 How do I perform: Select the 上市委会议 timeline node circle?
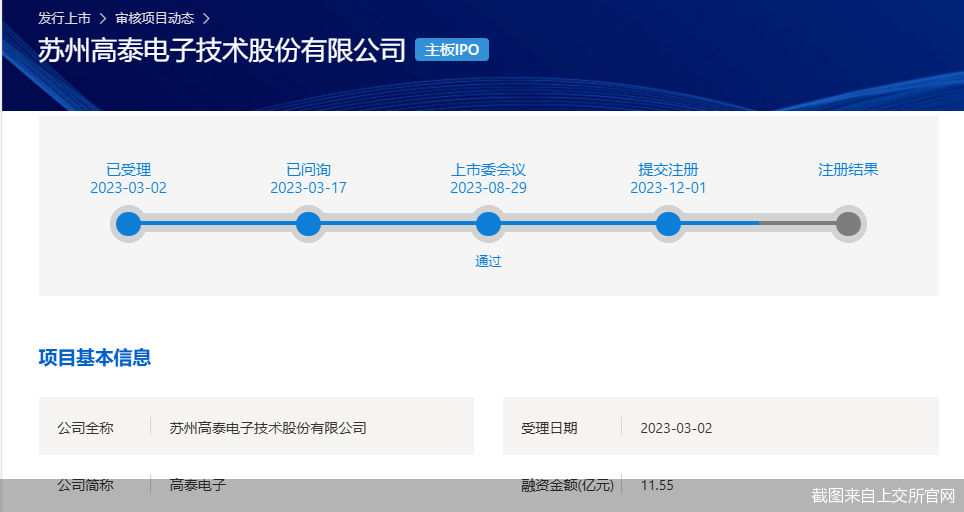point(488,224)
